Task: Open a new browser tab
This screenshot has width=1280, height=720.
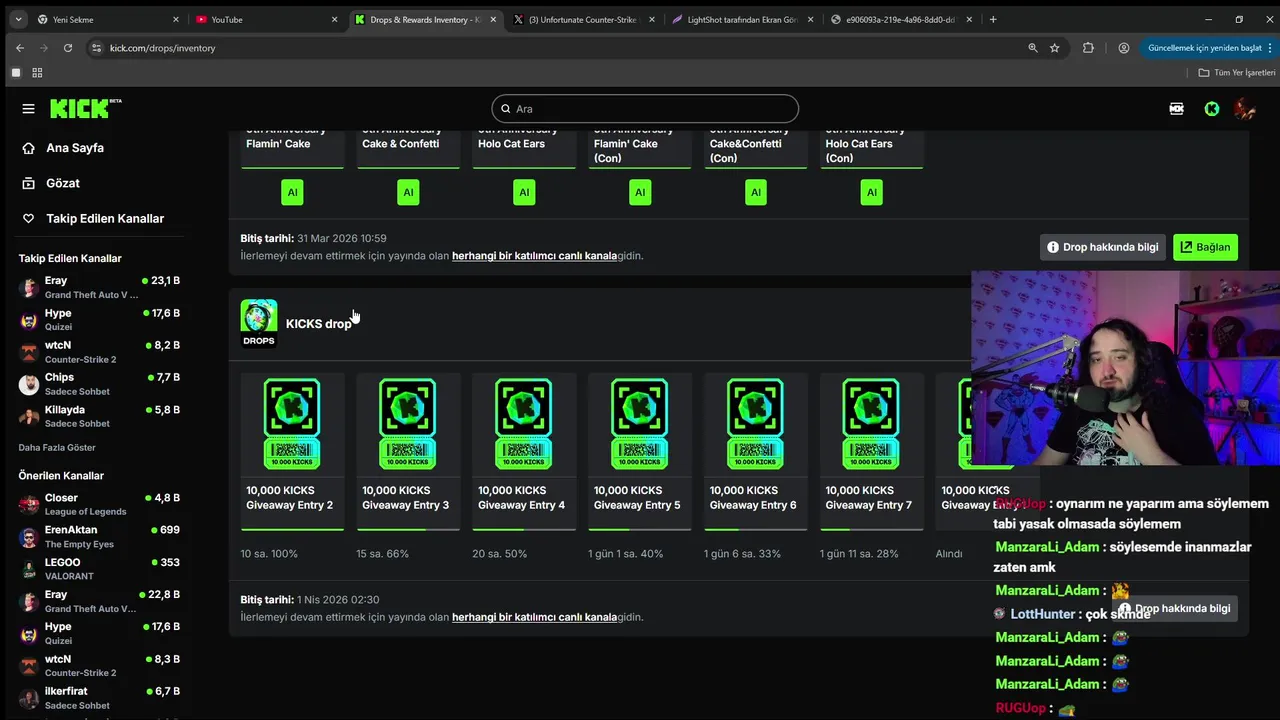Action: (993, 19)
